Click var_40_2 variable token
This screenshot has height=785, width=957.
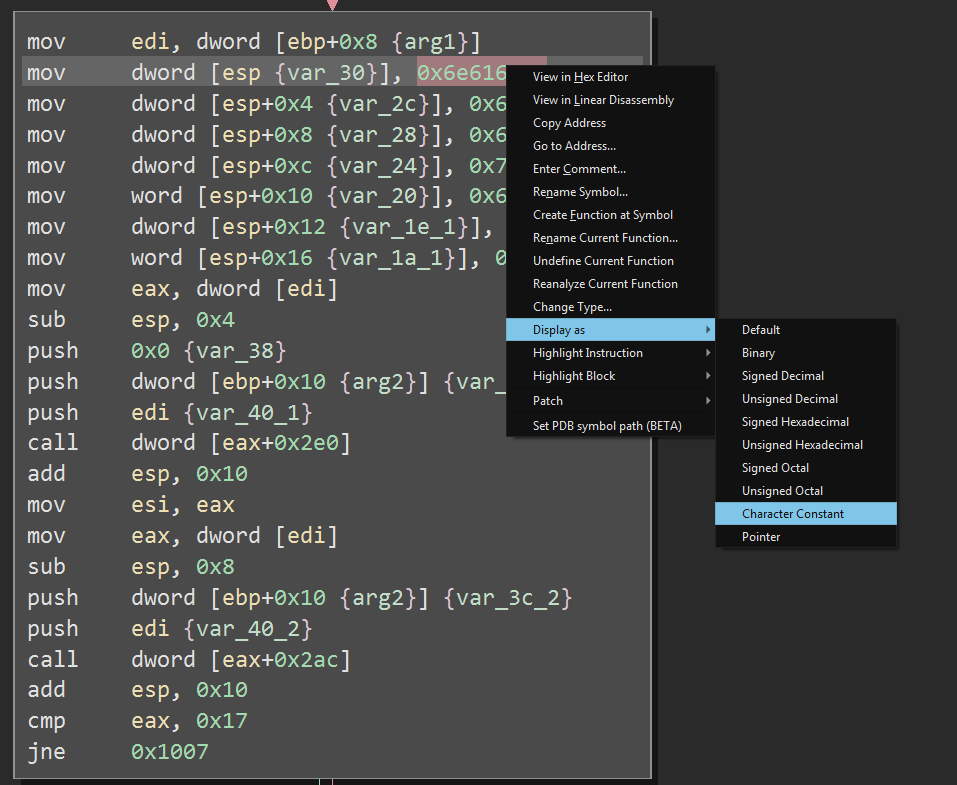click(x=248, y=629)
